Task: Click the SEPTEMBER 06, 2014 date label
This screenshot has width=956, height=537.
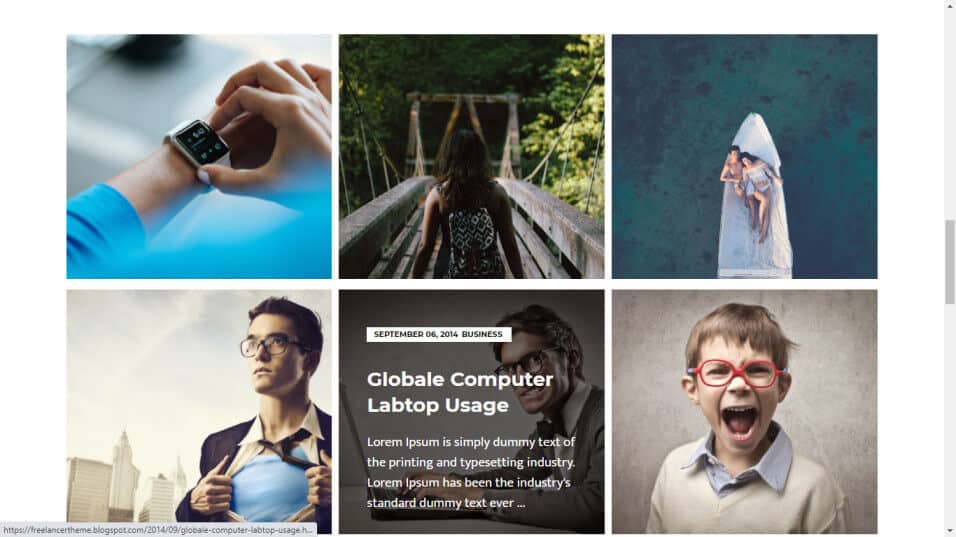Action: coord(415,334)
